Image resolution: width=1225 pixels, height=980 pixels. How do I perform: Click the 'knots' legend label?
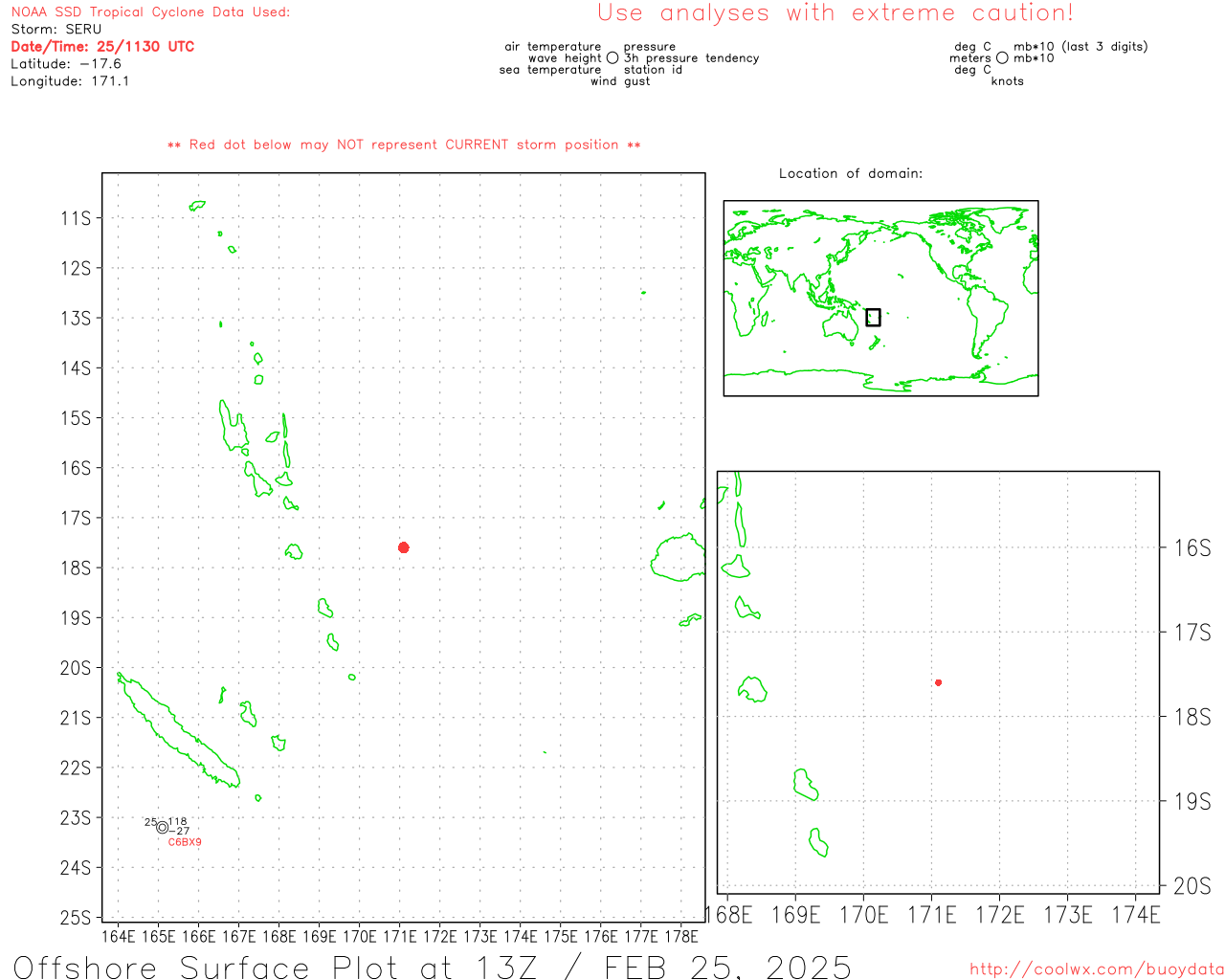tap(1008, 81)
